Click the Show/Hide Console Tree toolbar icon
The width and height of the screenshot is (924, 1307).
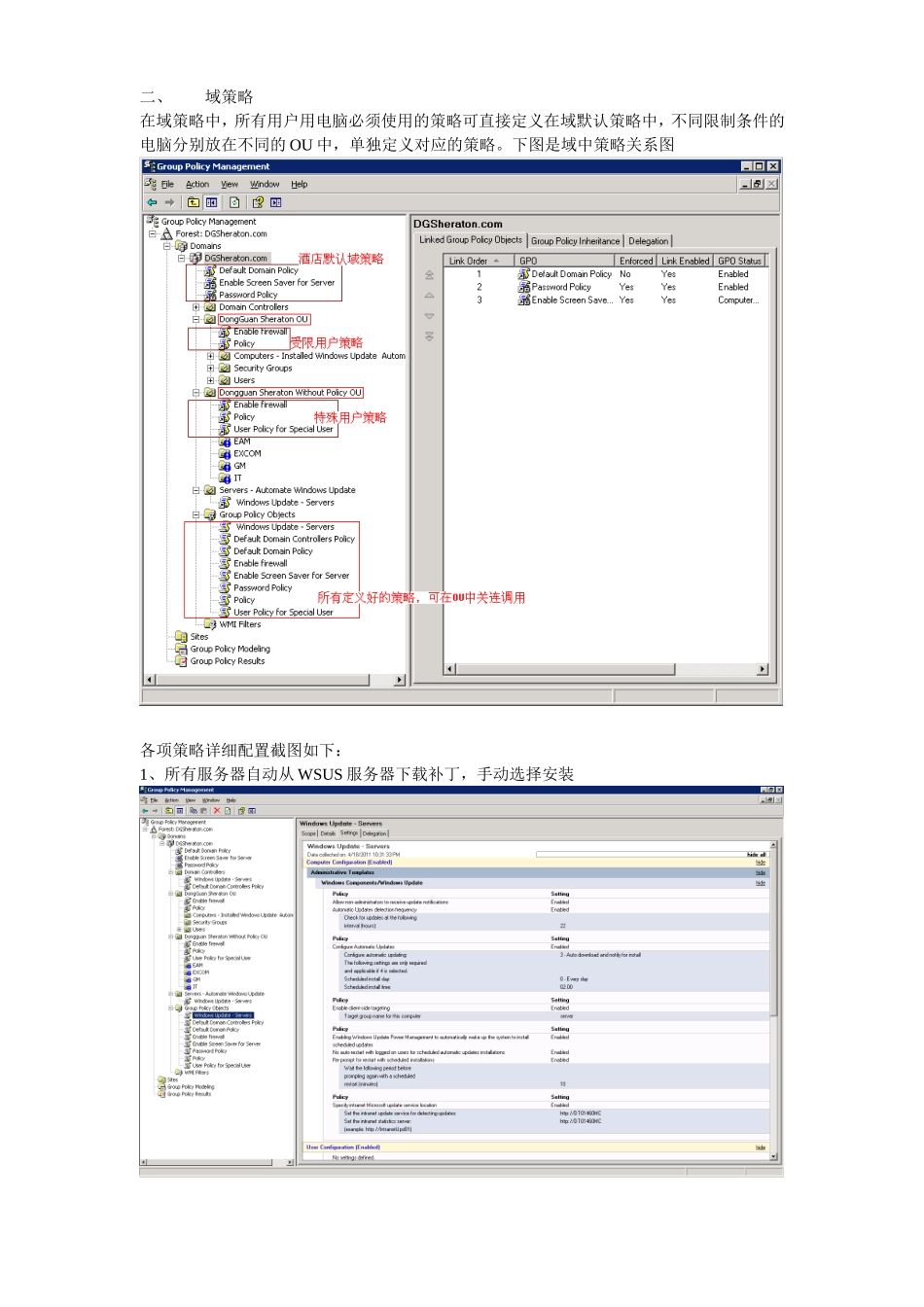click(x=211, y=202)
